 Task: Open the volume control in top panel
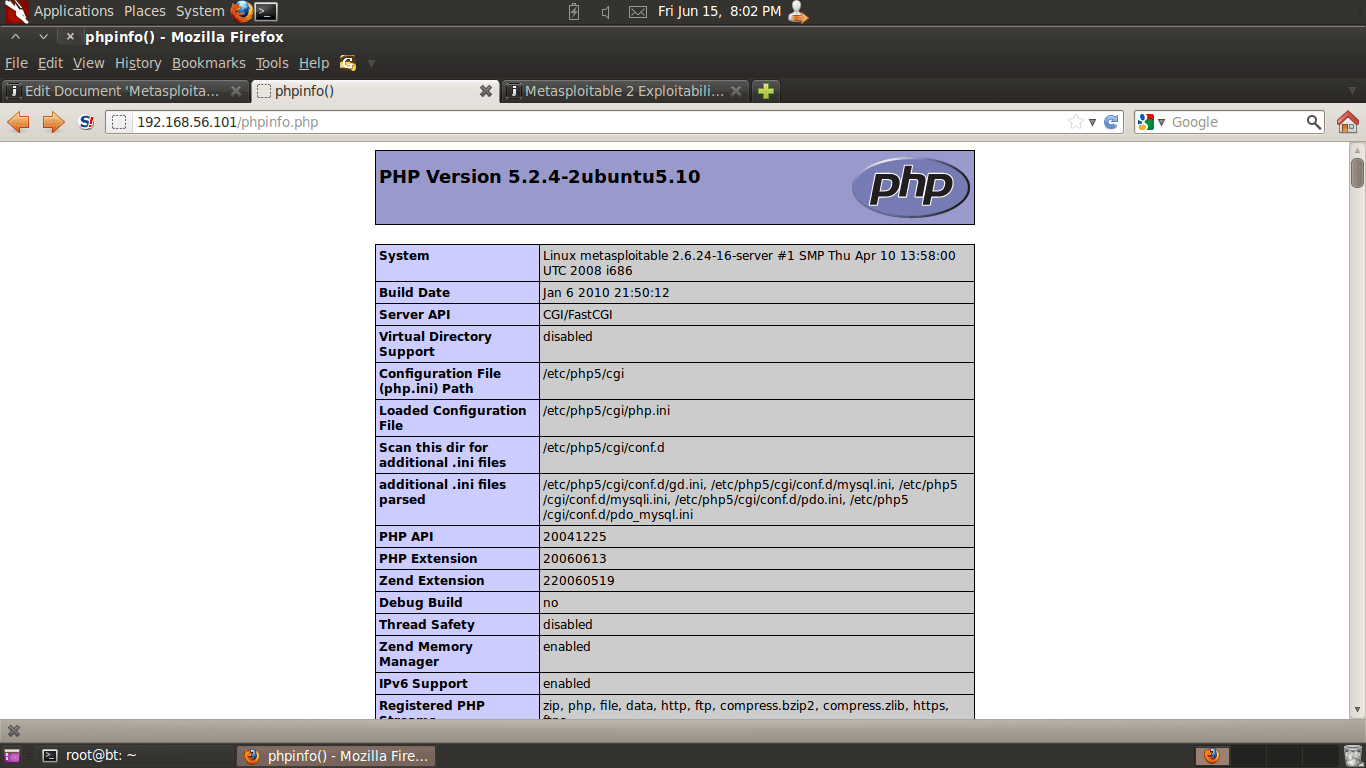(605, 12)
